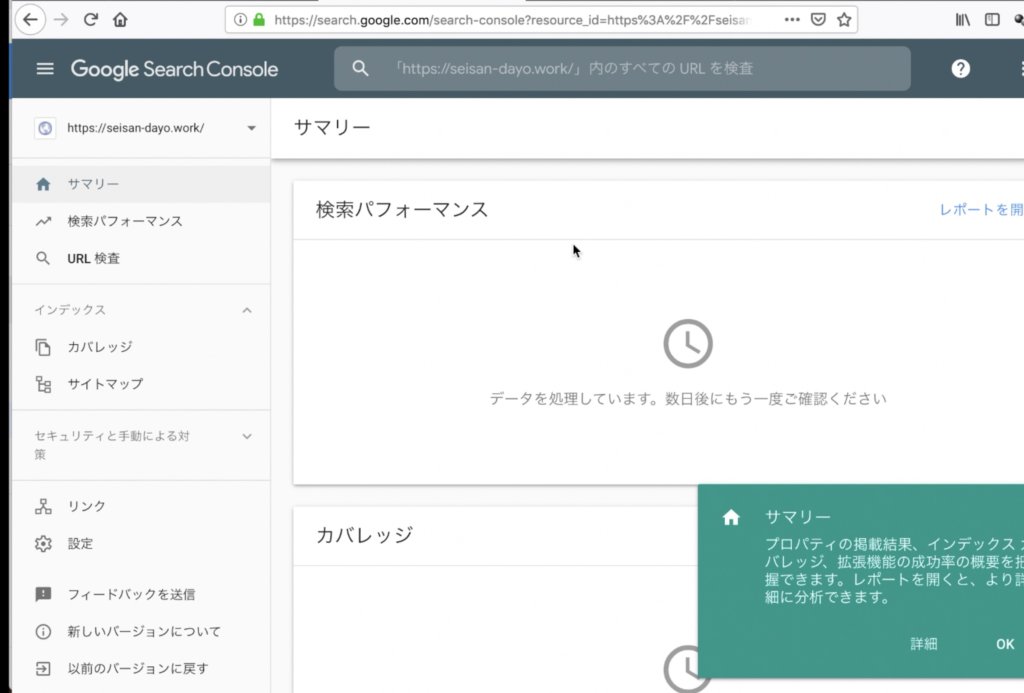Click the green padlock site security icon
Image resolution: width=1024 pixels, height=693 pixels.
point(259,19)
